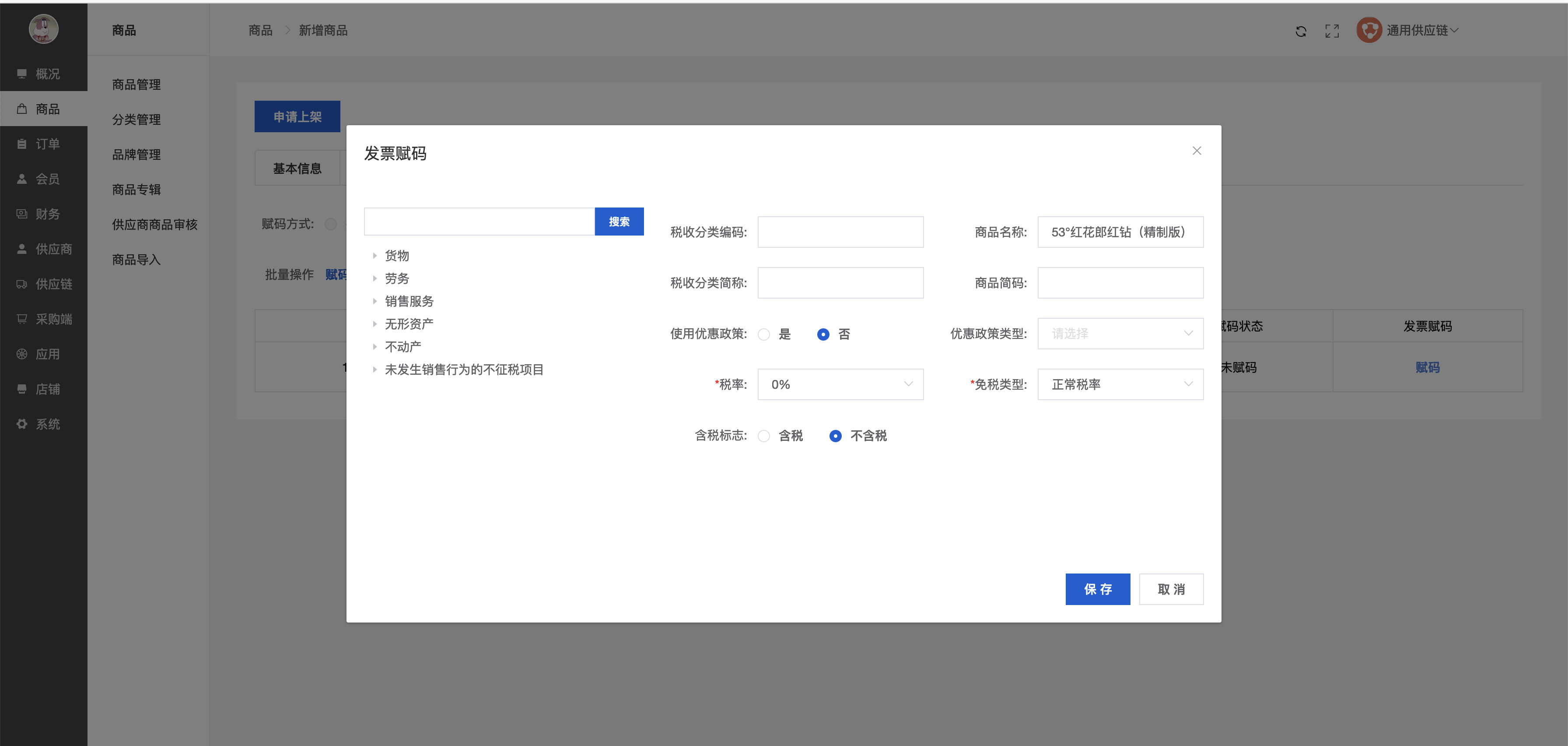Click the 应用 sidebar icon

tap(22, 354)
